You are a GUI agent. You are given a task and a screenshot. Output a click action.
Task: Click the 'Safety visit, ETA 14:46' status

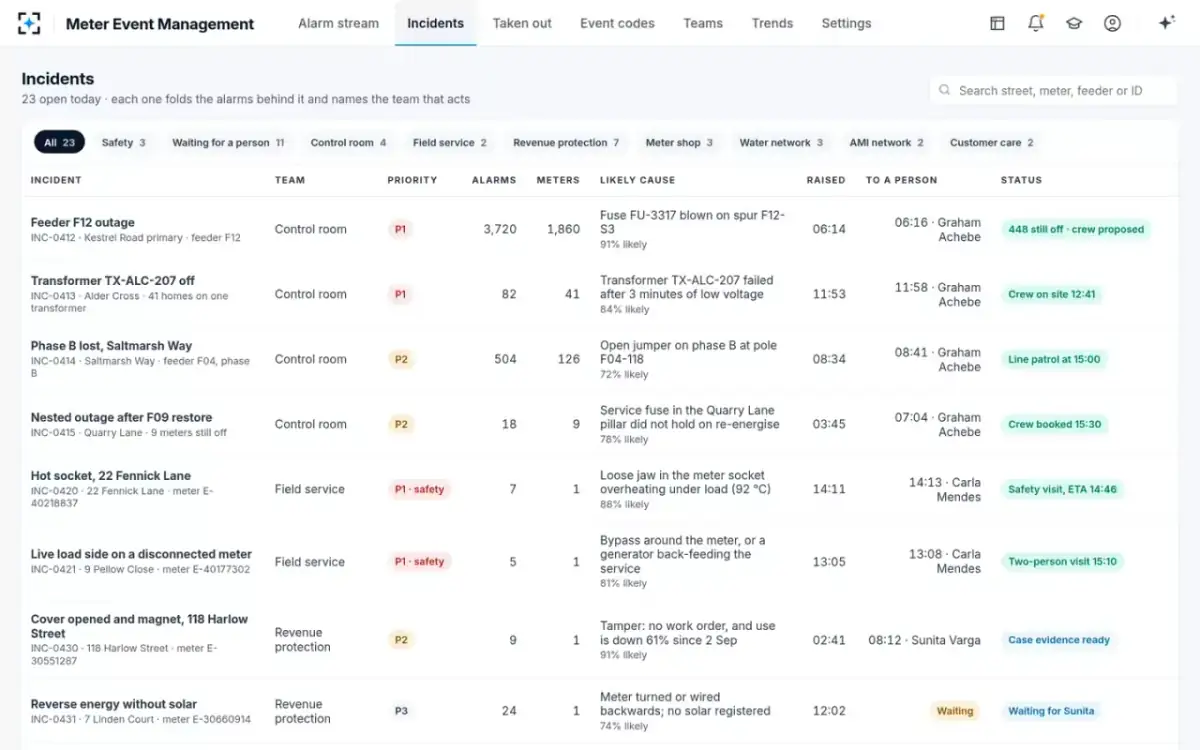(x=1062, y=489)
